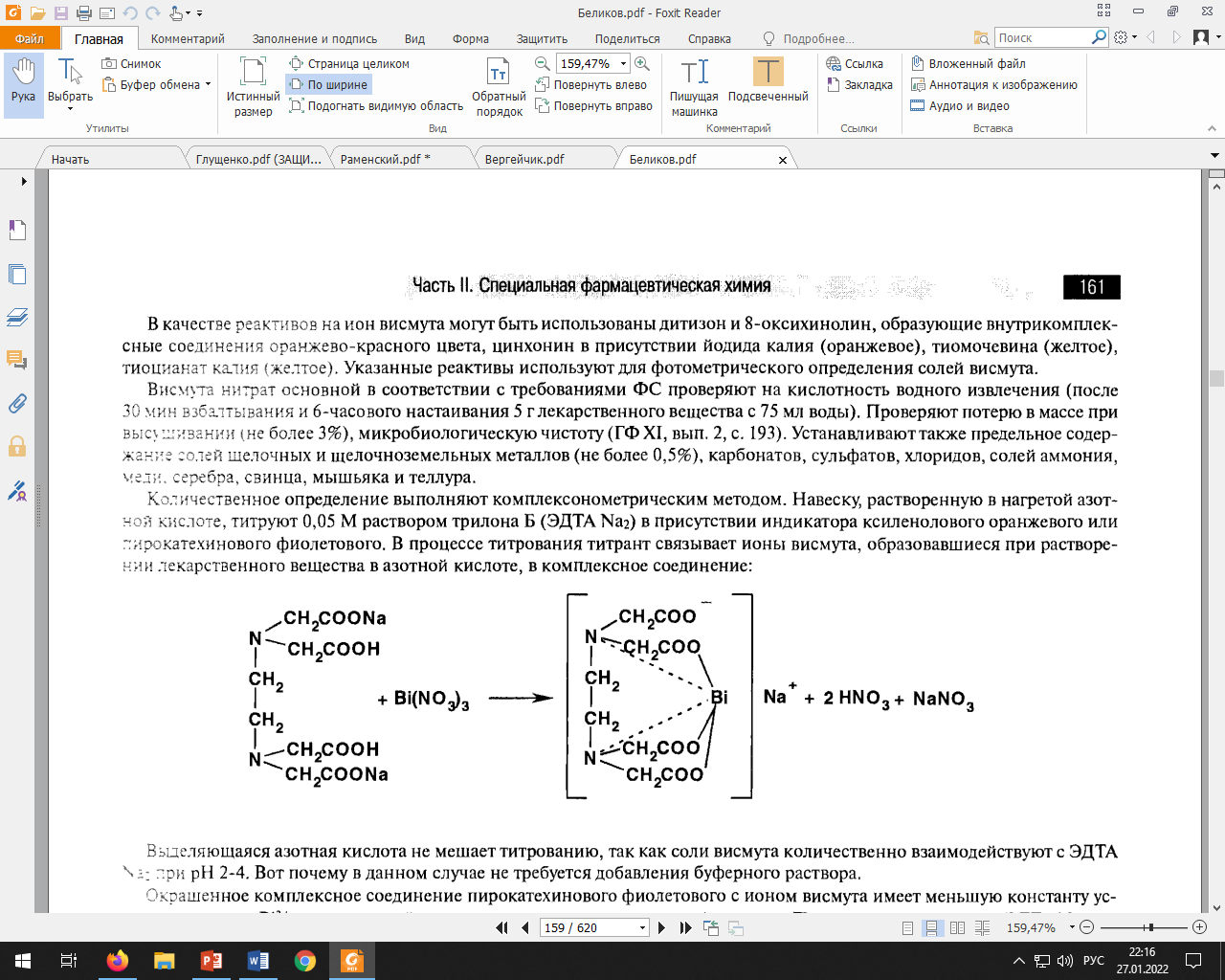Enable Обратный порядок reflow view
Image resolution: width=1225 pixels, height=980 pixels.
coord(499,86)
